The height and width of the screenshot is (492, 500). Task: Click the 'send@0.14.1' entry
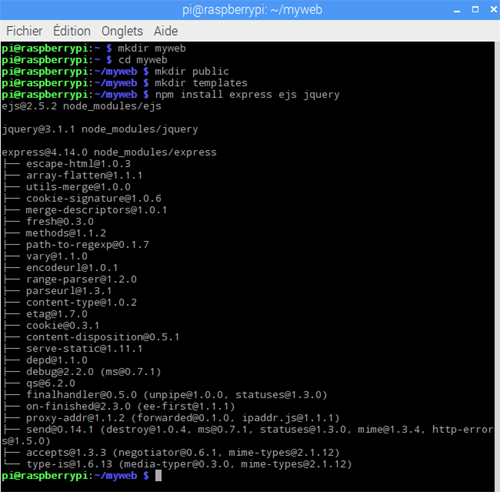click(60, 430)
